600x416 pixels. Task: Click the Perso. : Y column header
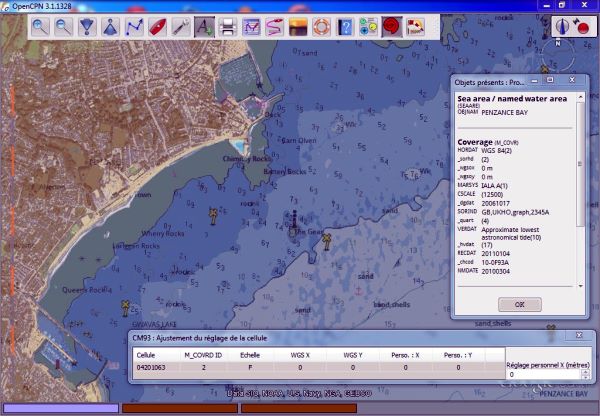pos(458,355)
